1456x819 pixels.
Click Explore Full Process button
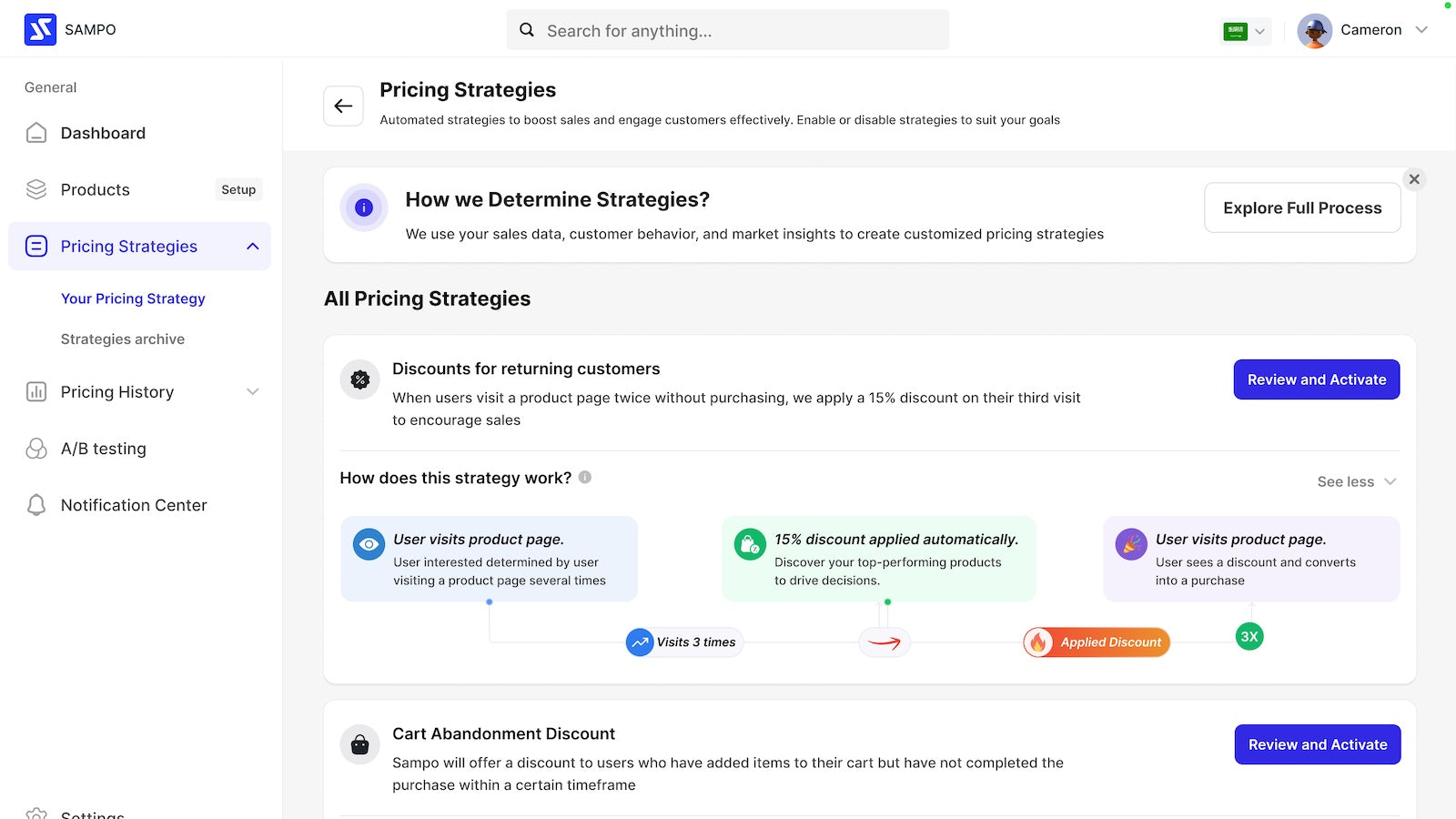point(1302,207)
